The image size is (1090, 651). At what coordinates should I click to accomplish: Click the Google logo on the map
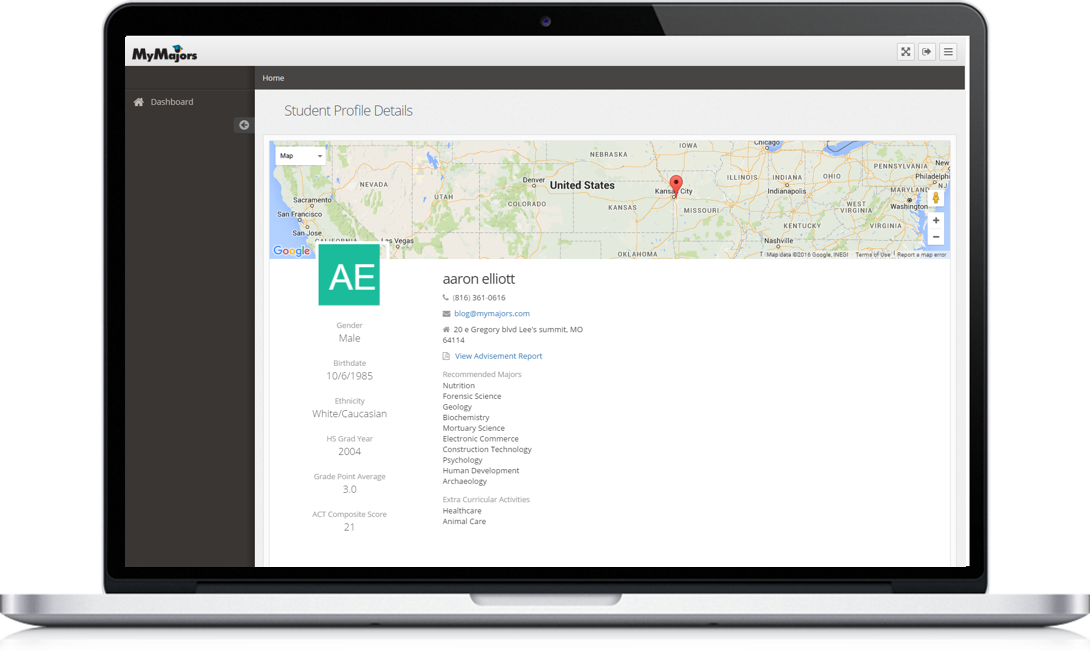coord(292,251)
